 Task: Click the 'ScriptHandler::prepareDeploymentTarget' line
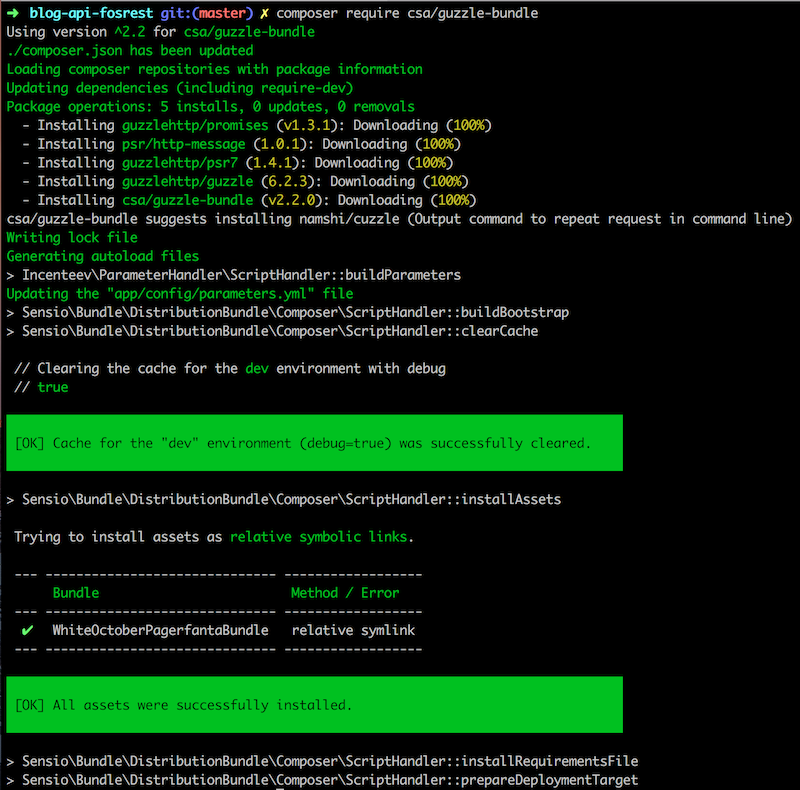point(322,780)
